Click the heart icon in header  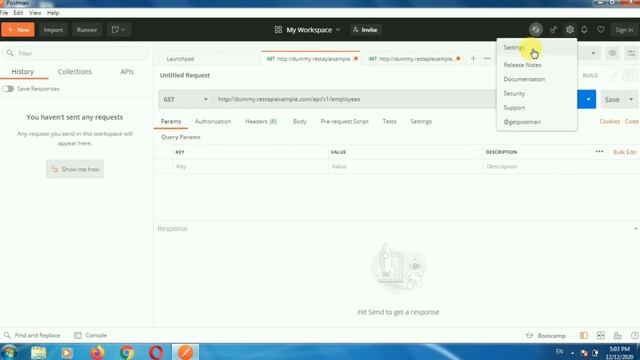(600, 29)
